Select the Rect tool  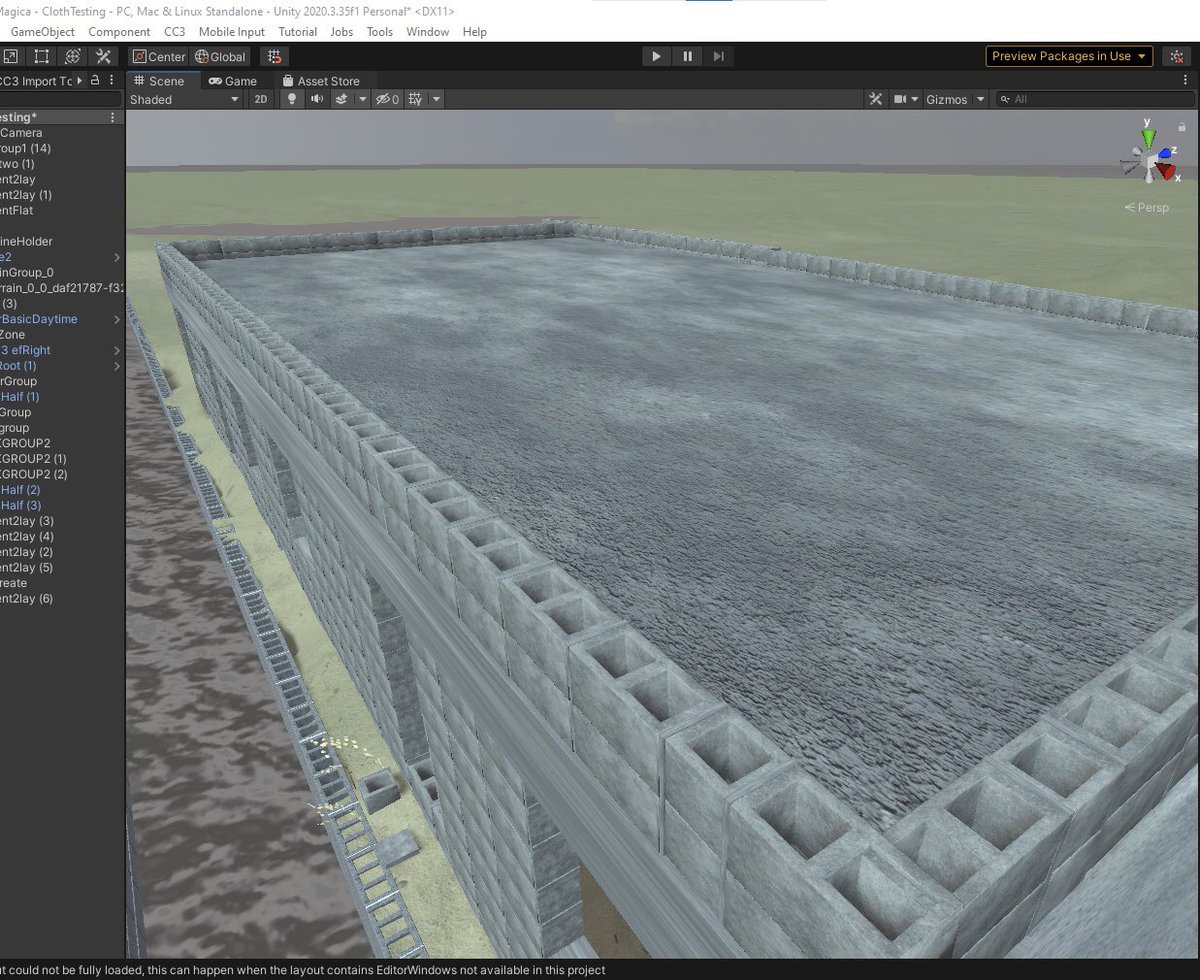click(x=43, y=57)
